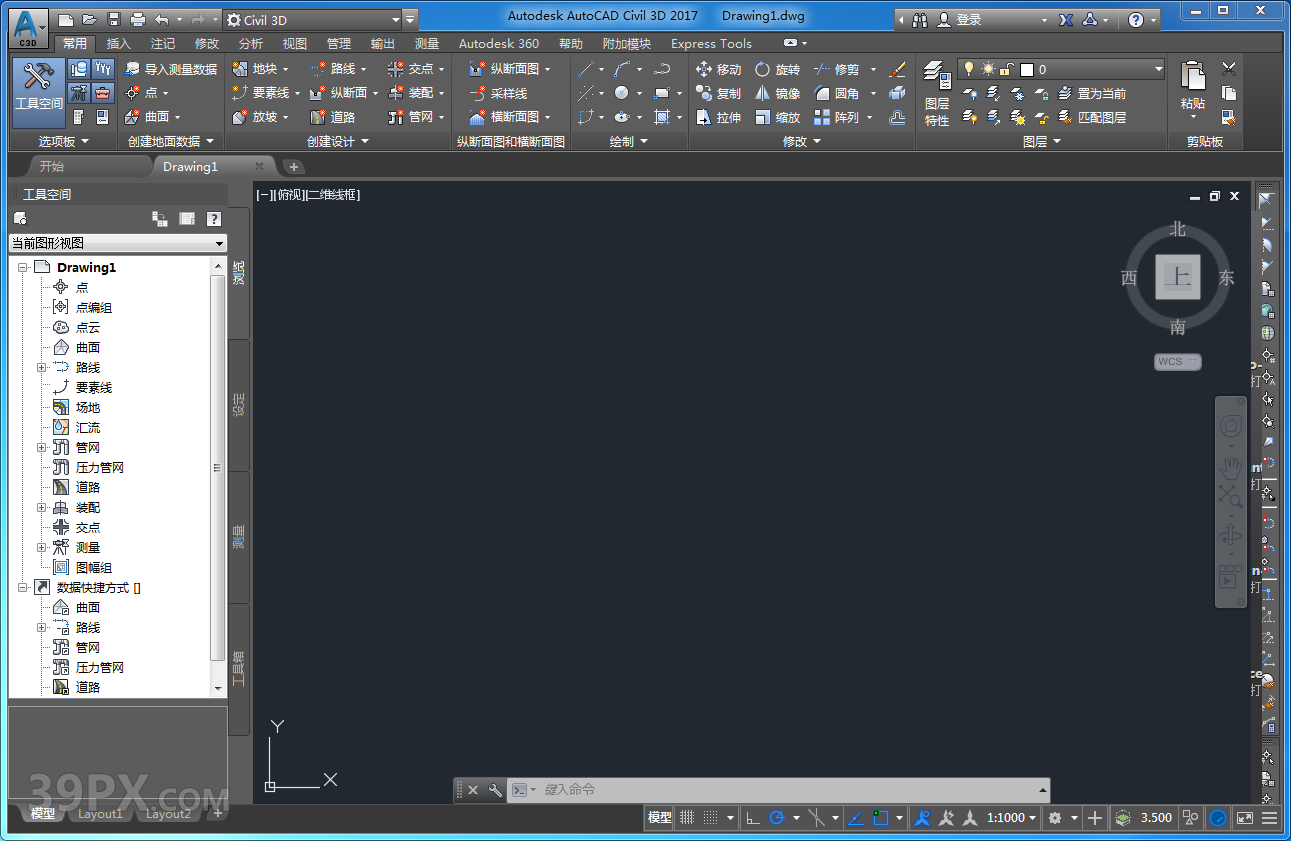Click the Pan hand icon on navigation bar
1291x841 pixels.
coord(1230,466)
